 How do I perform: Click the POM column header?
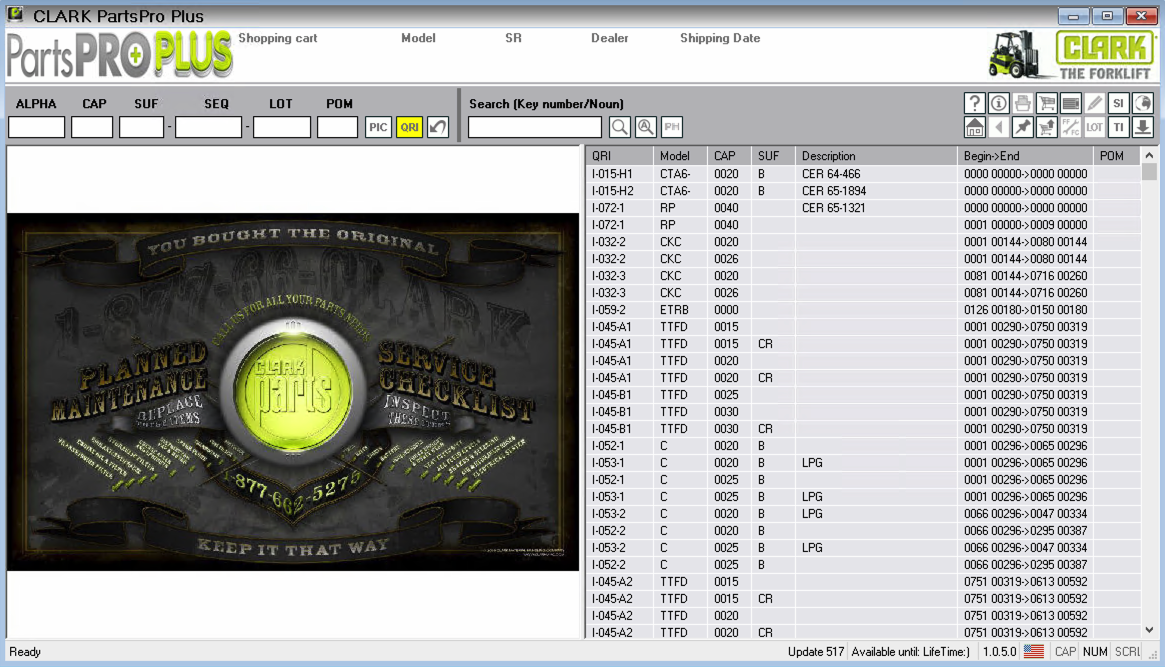point(1117,156)
